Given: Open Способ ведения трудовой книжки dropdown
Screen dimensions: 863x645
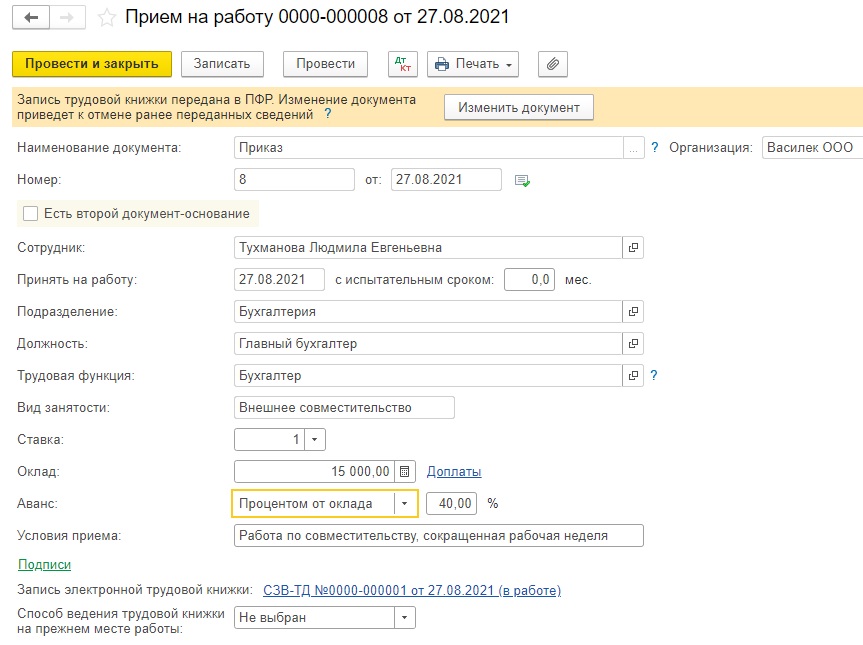Looking at the screenshot, I should tap(405, 617).
